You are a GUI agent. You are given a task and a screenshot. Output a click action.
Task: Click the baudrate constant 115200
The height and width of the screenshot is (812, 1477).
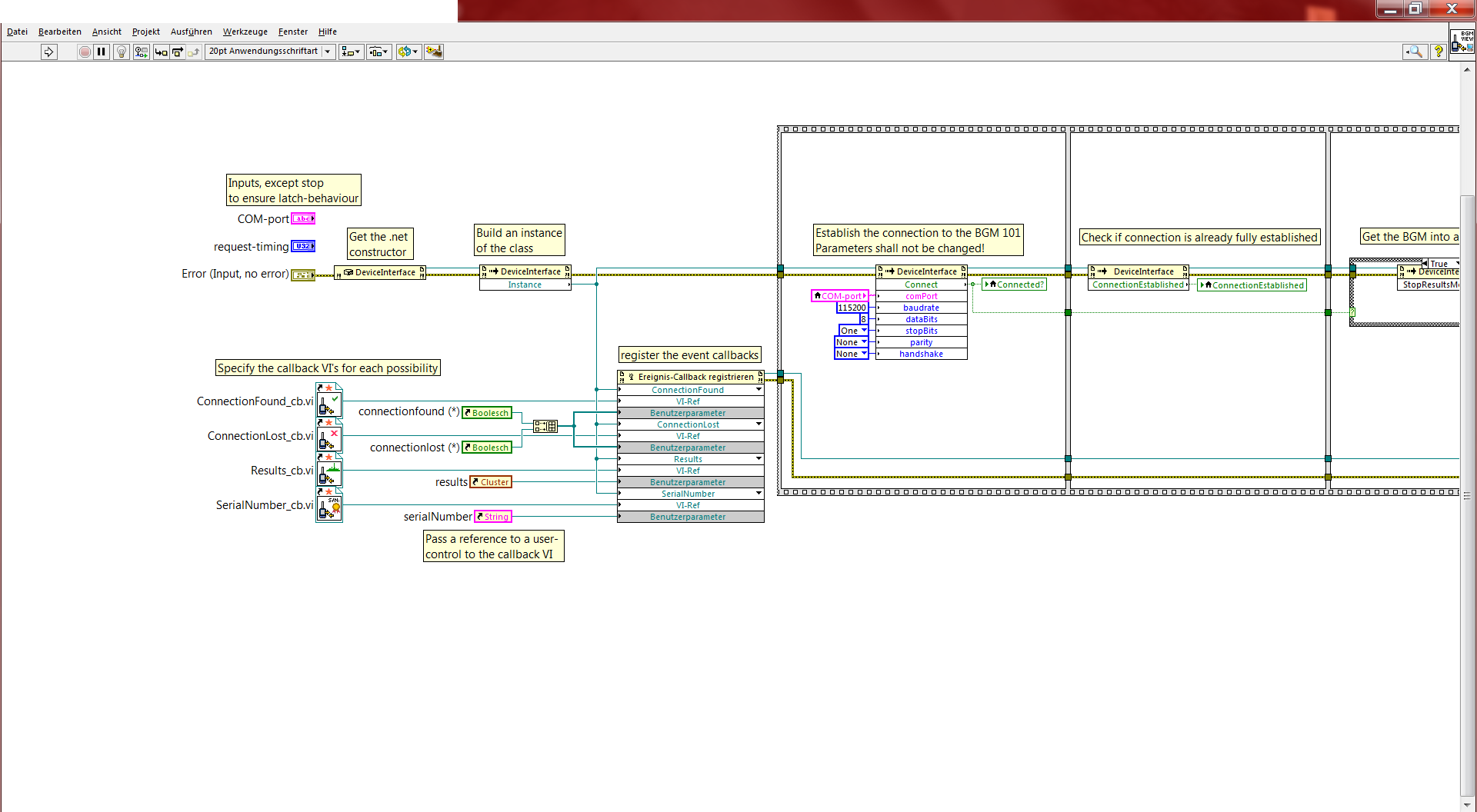(852, 308)
